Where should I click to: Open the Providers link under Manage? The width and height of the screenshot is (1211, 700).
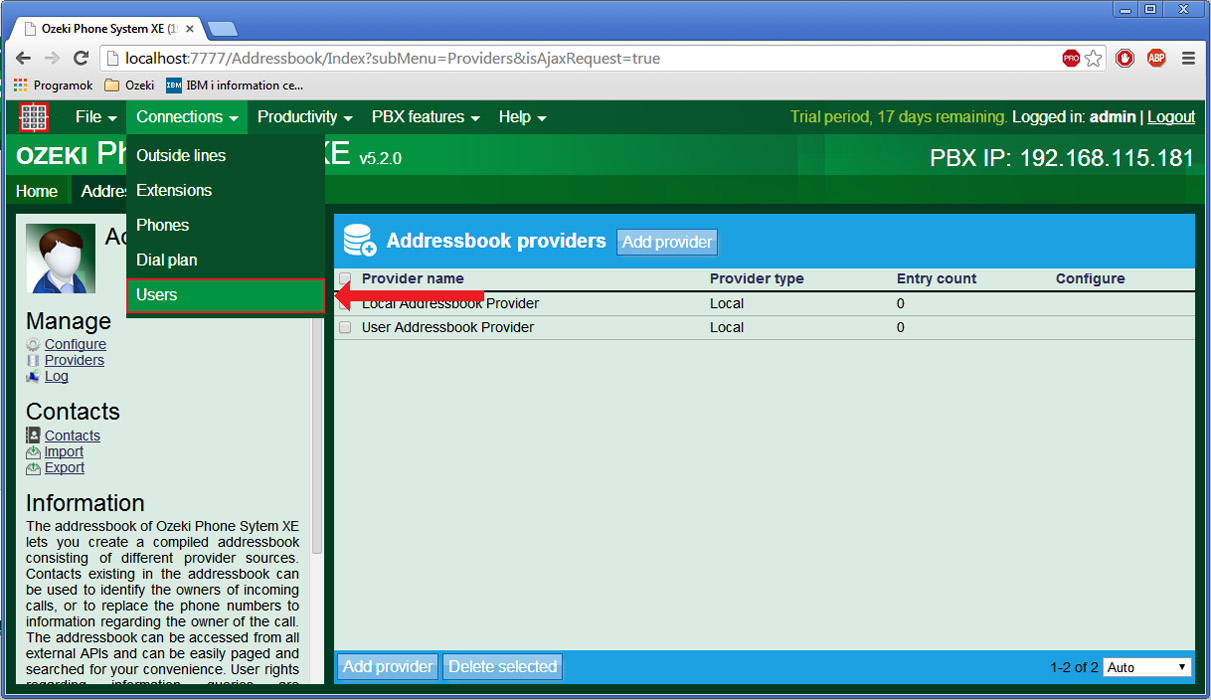74,361
